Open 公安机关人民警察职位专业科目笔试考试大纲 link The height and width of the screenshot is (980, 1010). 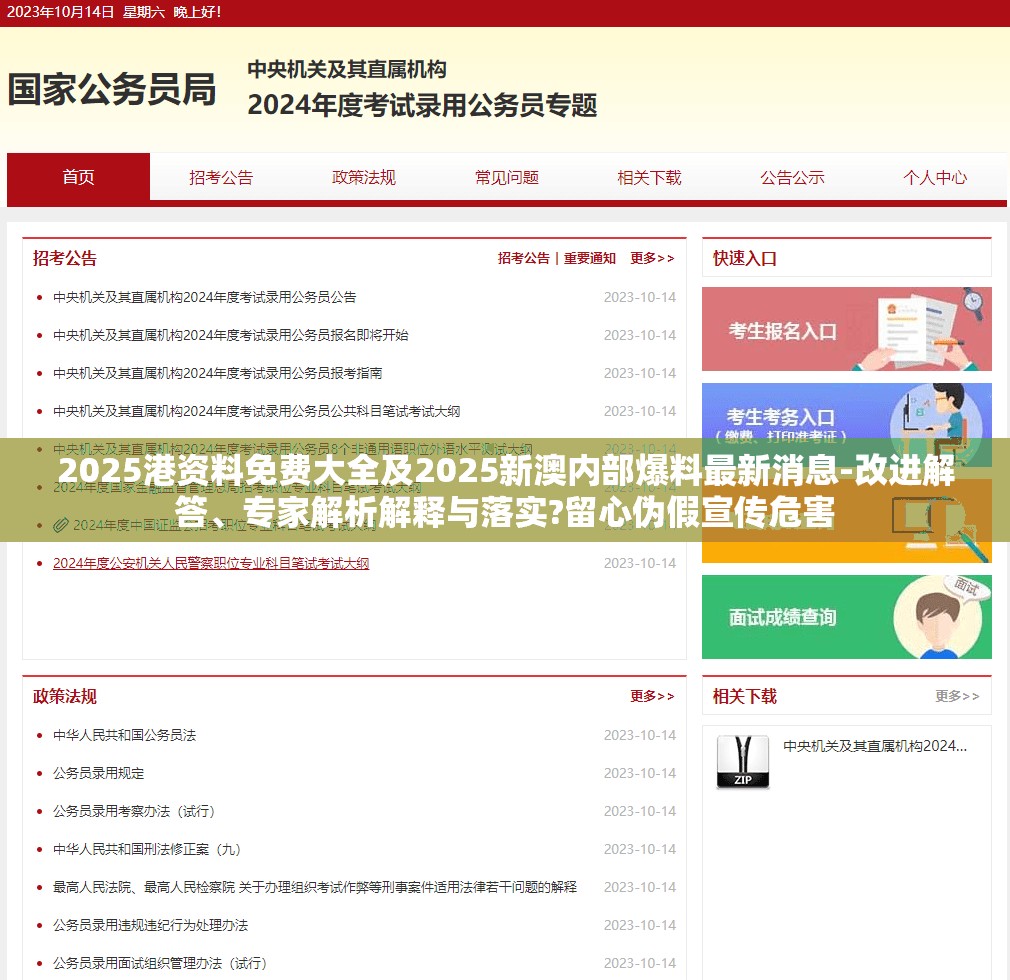tap(211, 563)
